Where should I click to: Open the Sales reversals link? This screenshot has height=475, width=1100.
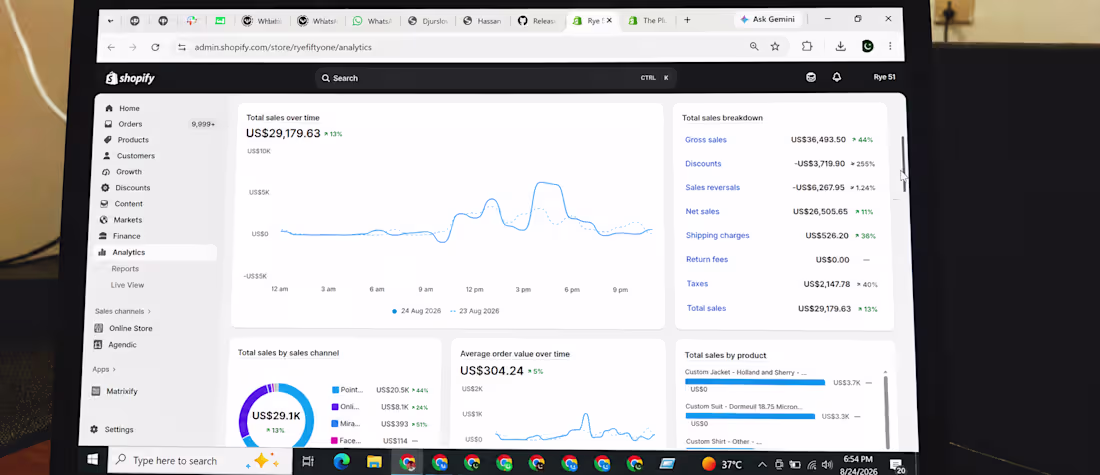coord(713,187)
